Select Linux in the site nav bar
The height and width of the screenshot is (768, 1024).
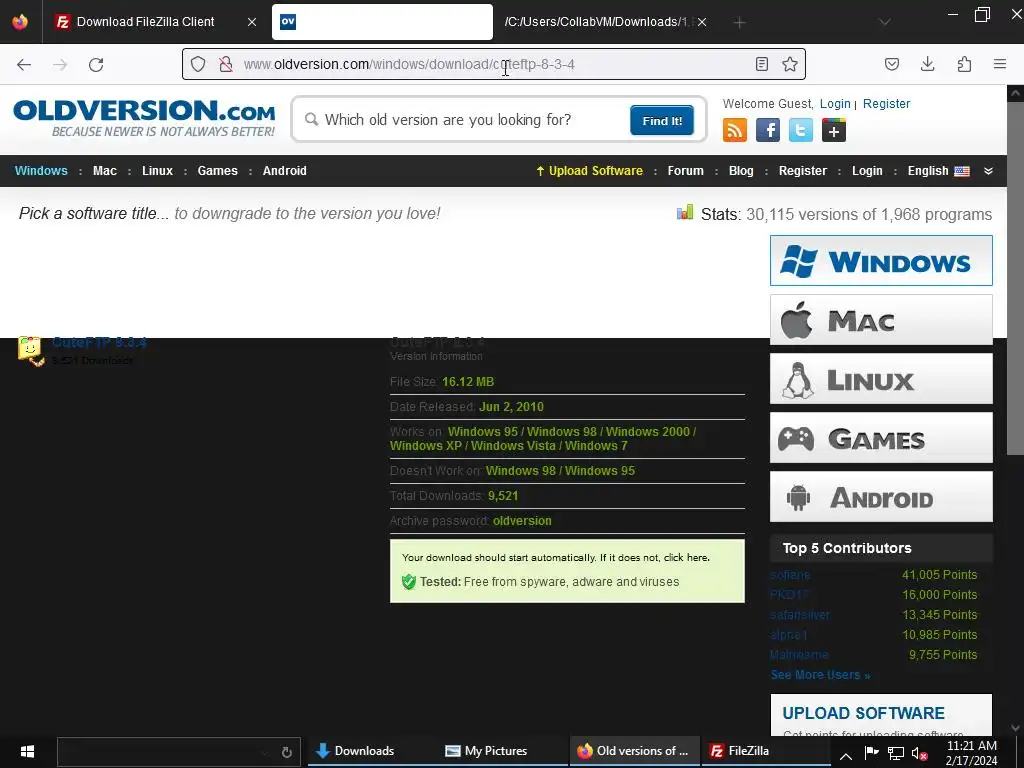[x=157, y=170]
